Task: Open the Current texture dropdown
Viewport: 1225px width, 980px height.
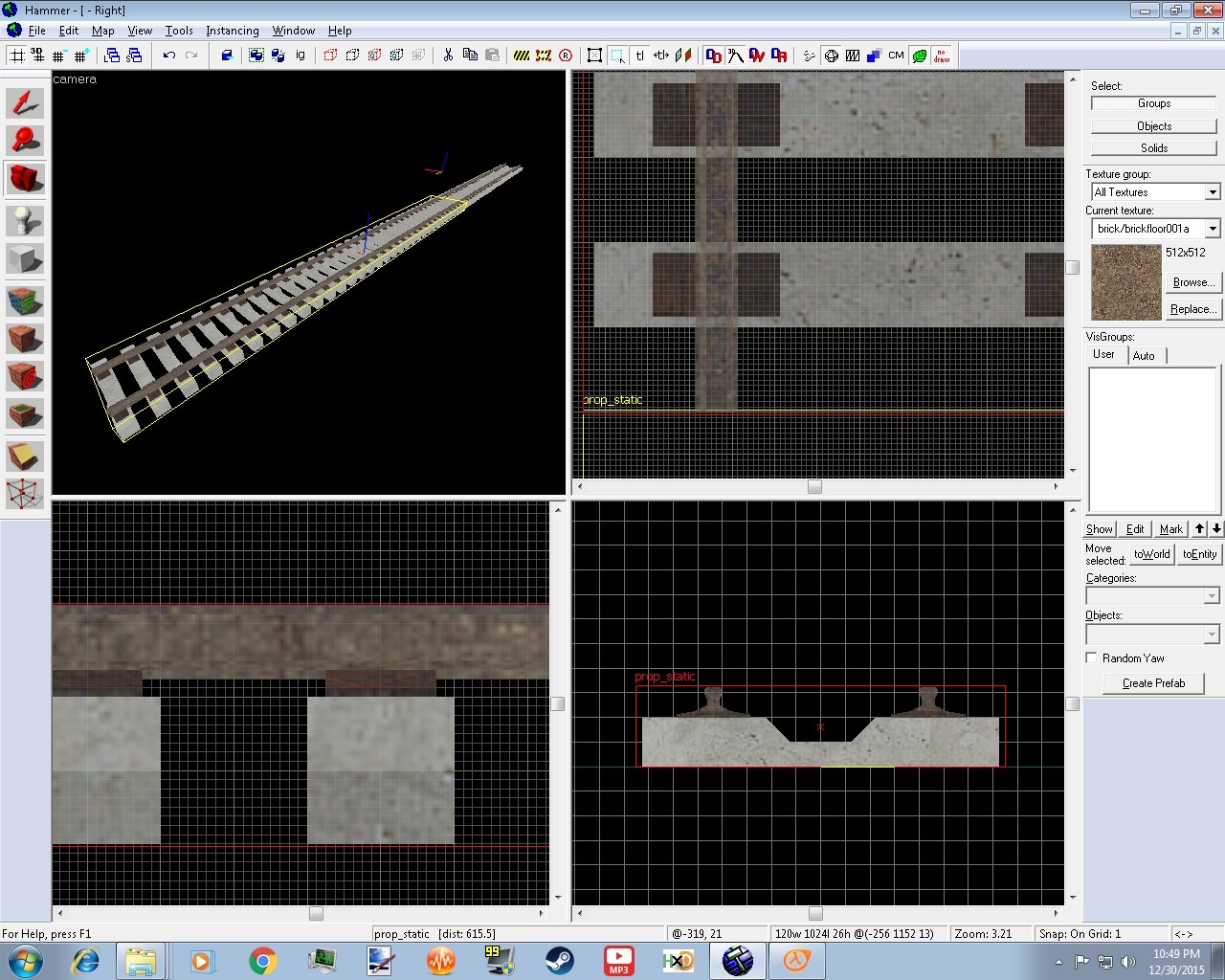Action: point(1213,229)
